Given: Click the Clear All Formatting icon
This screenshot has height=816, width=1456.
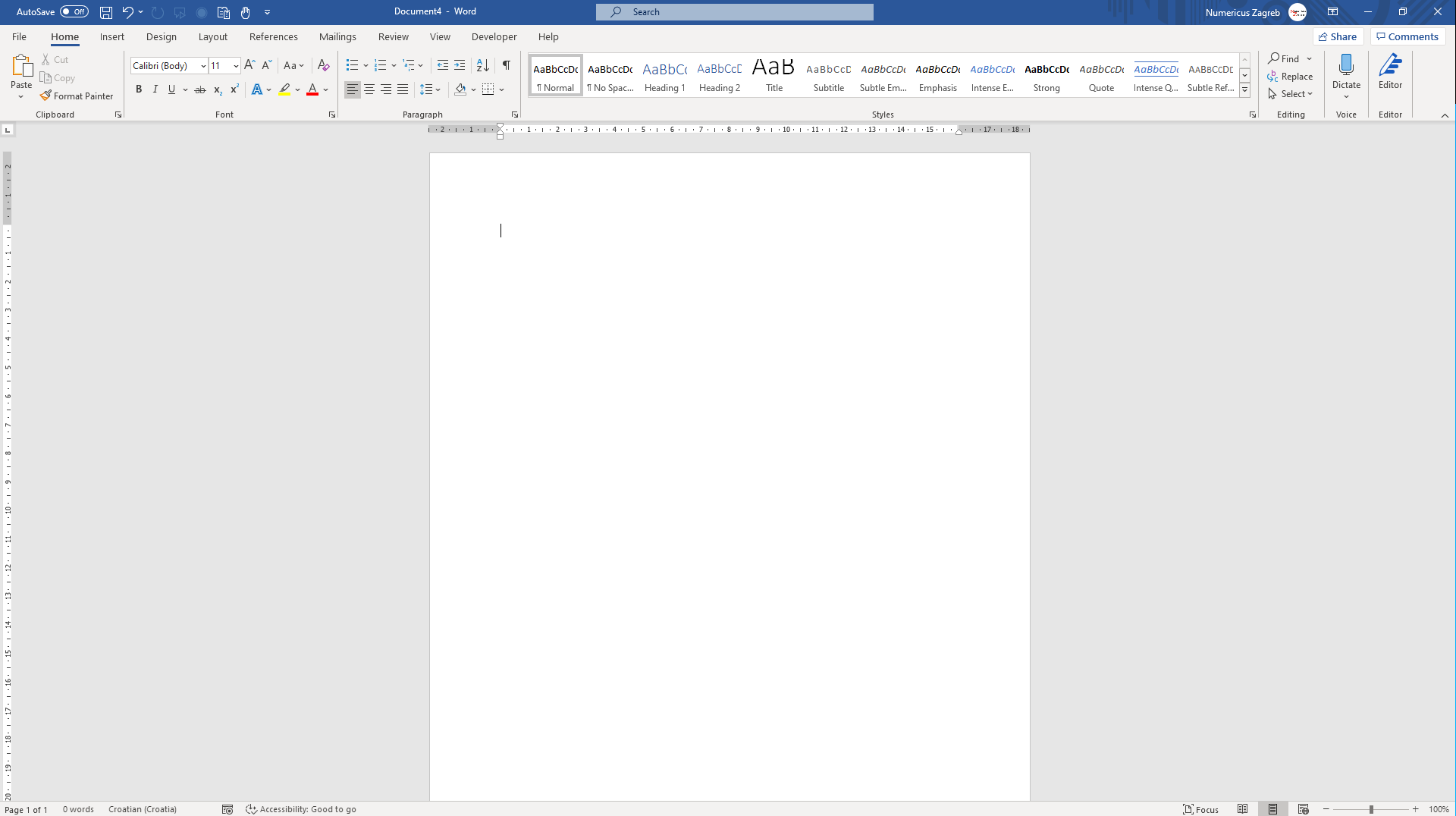Looking at the screenshot, I should click(323, 65).
